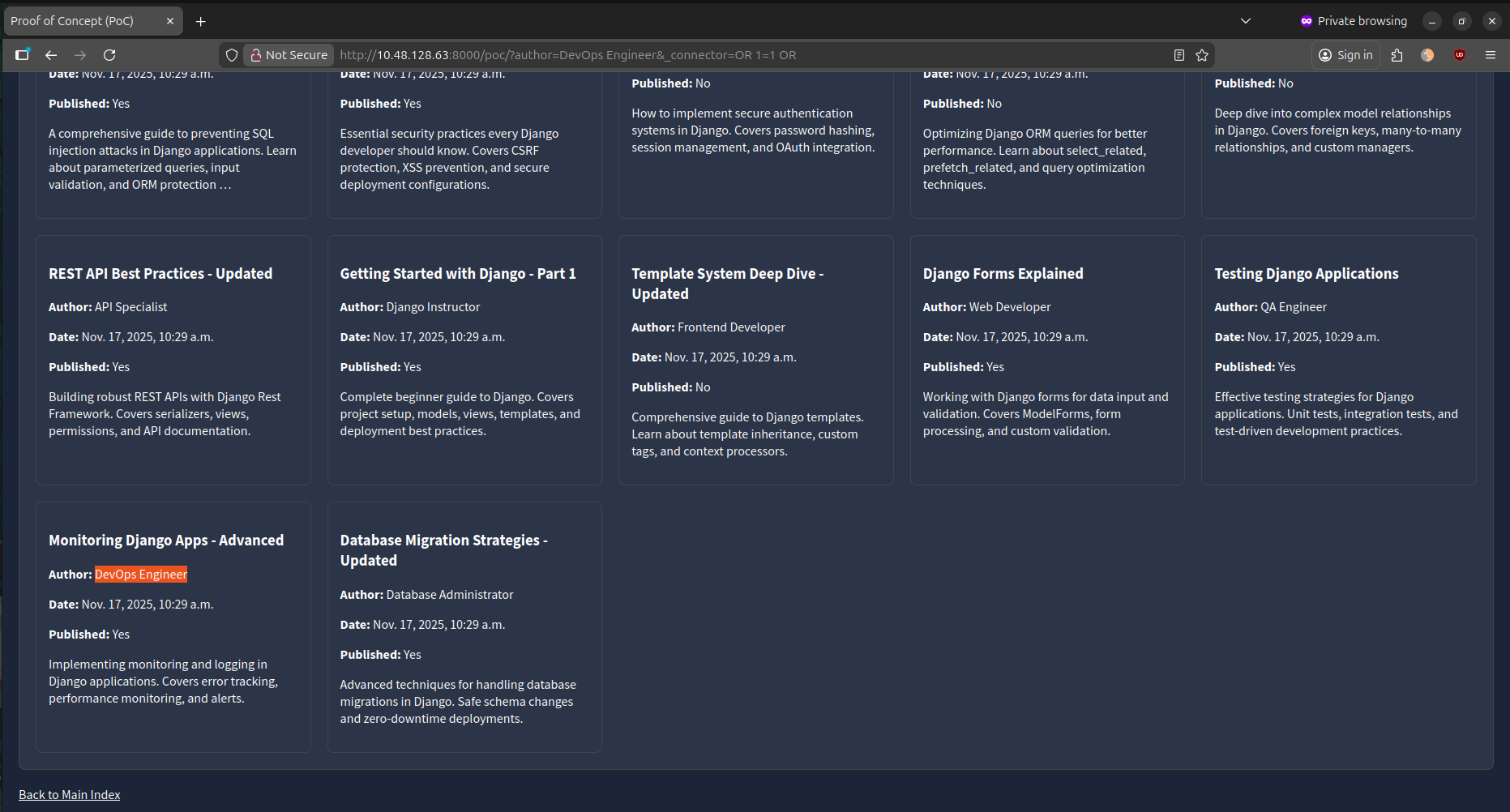Toggle the Private browsing indicator panel

(x=1354, y=20)
